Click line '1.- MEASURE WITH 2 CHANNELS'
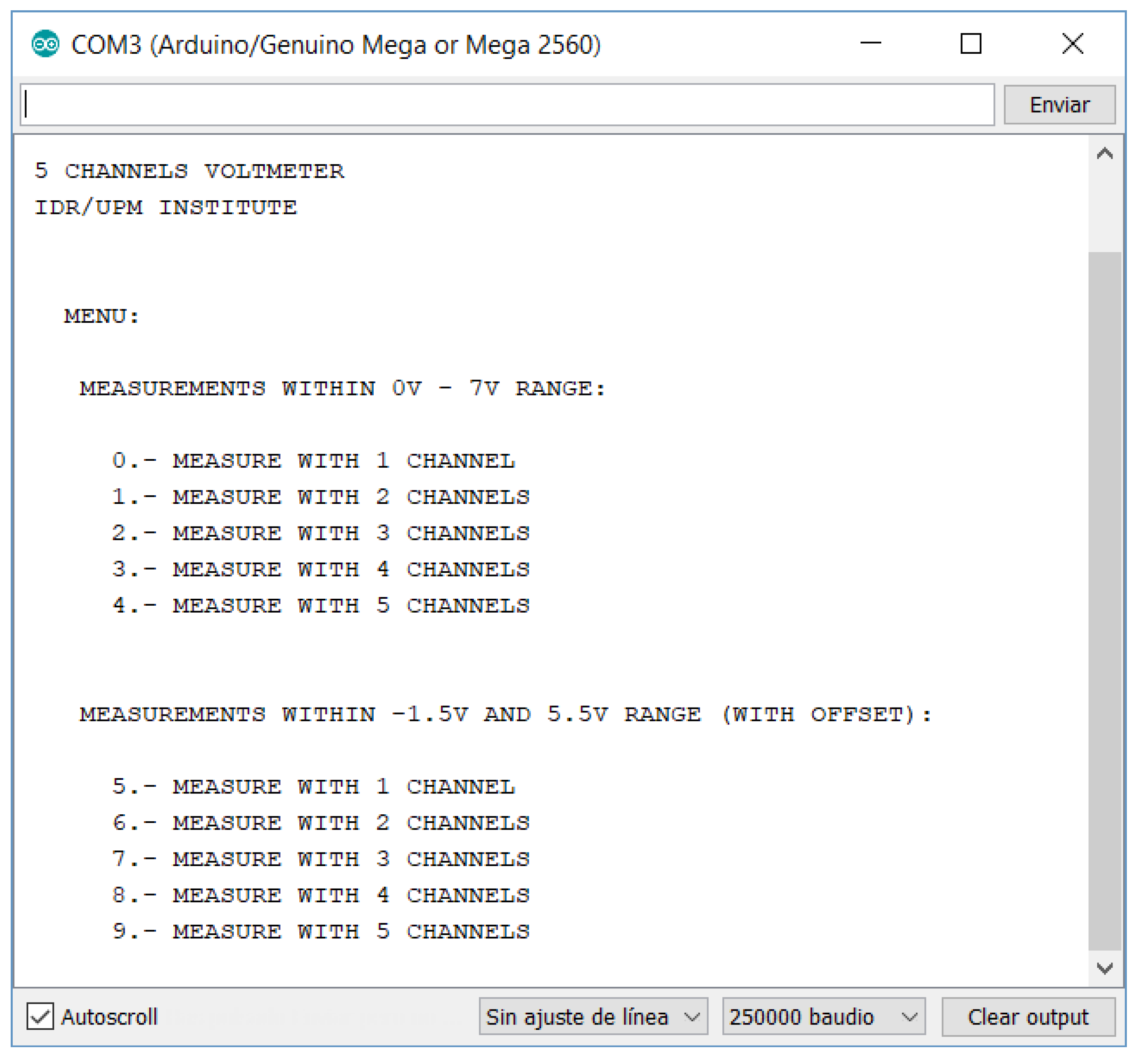The height and width of the screenshot is (1064, 1140). 321,496
